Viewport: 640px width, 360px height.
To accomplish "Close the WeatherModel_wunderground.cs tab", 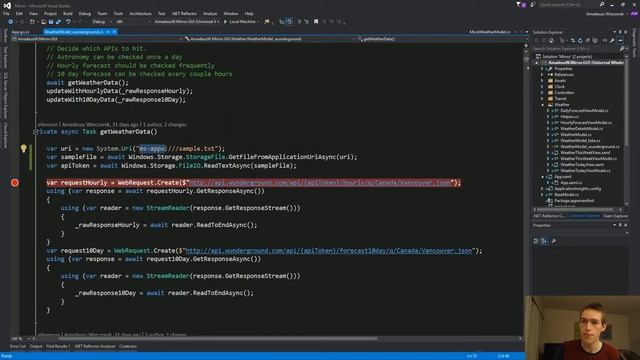I will point(115,32).
